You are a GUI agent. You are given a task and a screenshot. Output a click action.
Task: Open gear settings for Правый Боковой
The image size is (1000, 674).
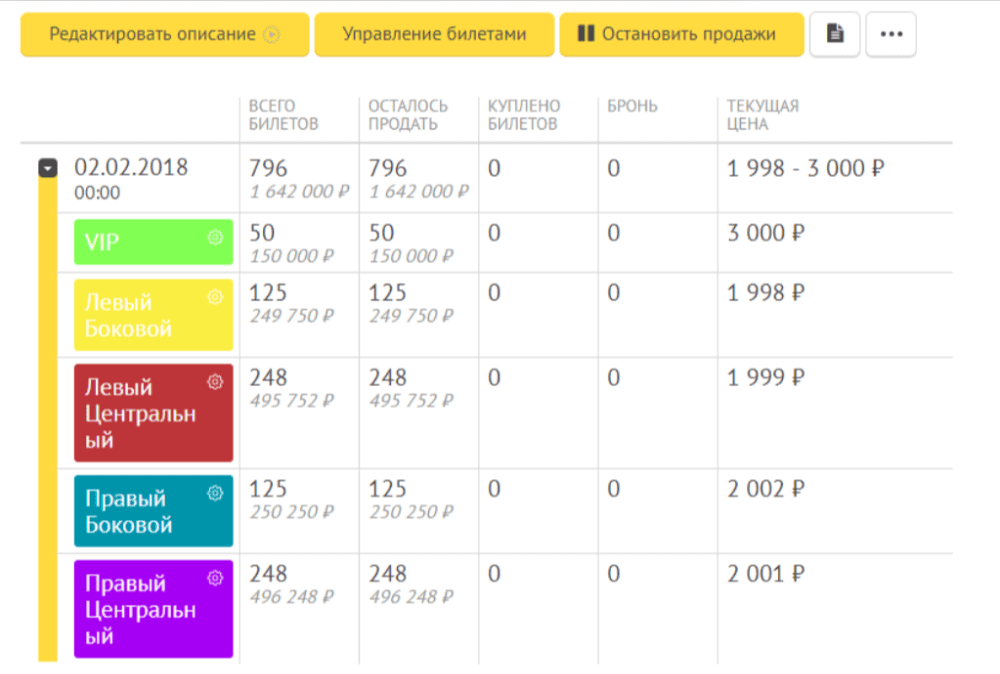tap(216, 493)
